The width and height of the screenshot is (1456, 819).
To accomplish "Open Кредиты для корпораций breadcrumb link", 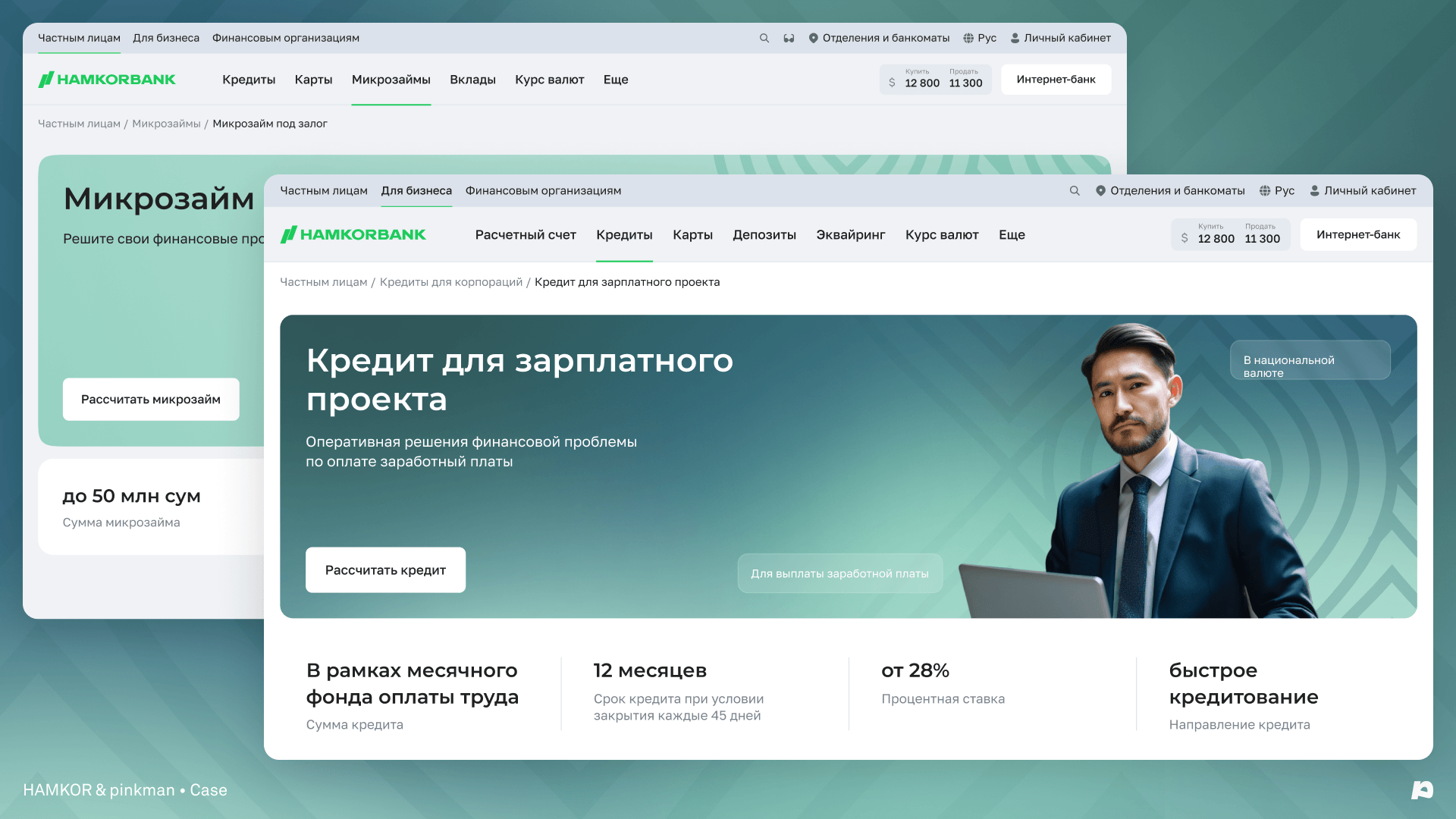I will [x=451, y=282].
